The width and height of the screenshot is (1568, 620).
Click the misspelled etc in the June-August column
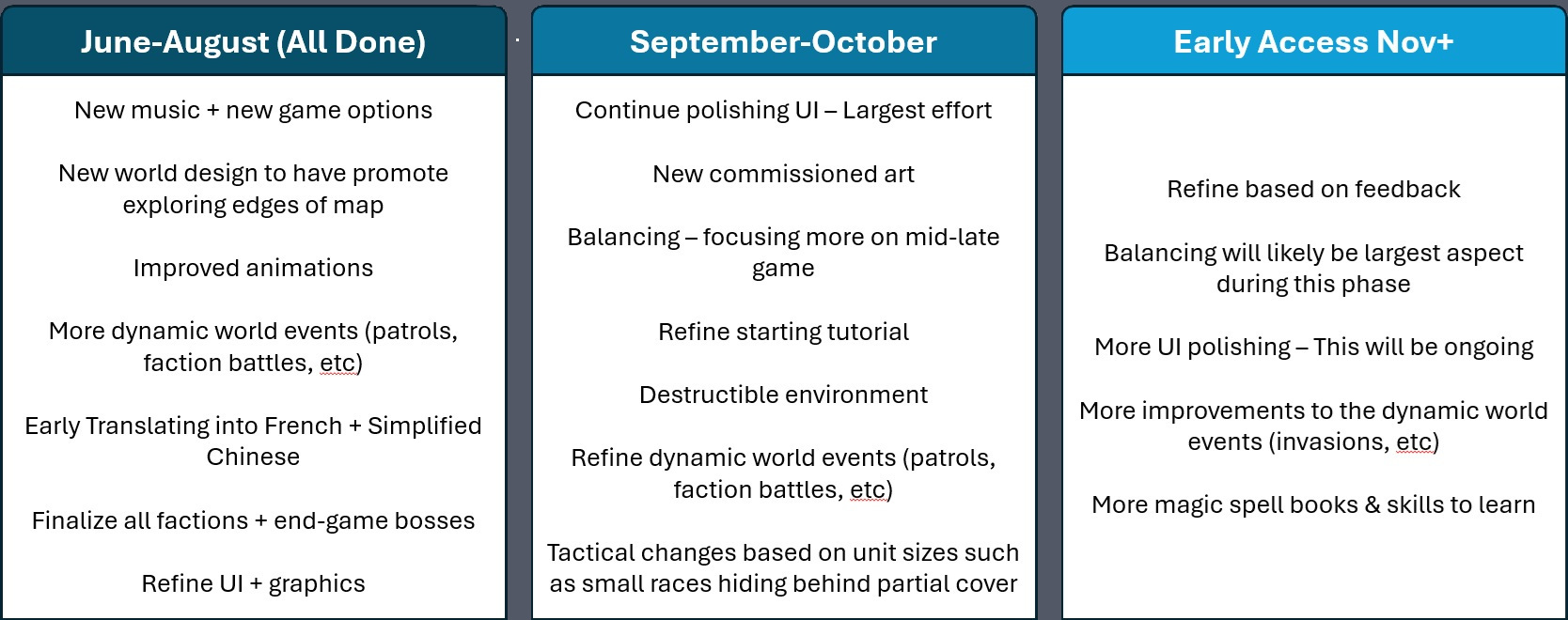tap(337, 364)
